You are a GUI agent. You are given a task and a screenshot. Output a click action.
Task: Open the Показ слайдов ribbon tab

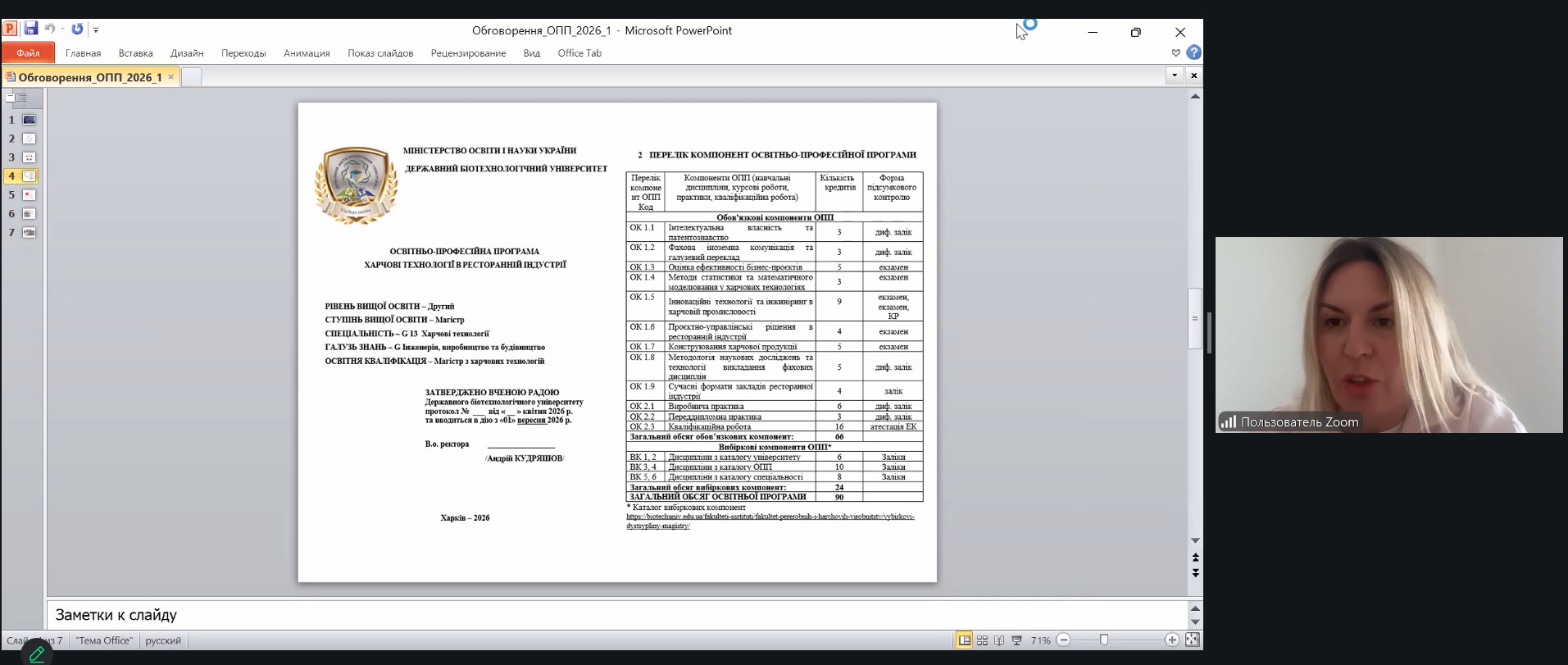pyautogui.click(x=380, y=53)
